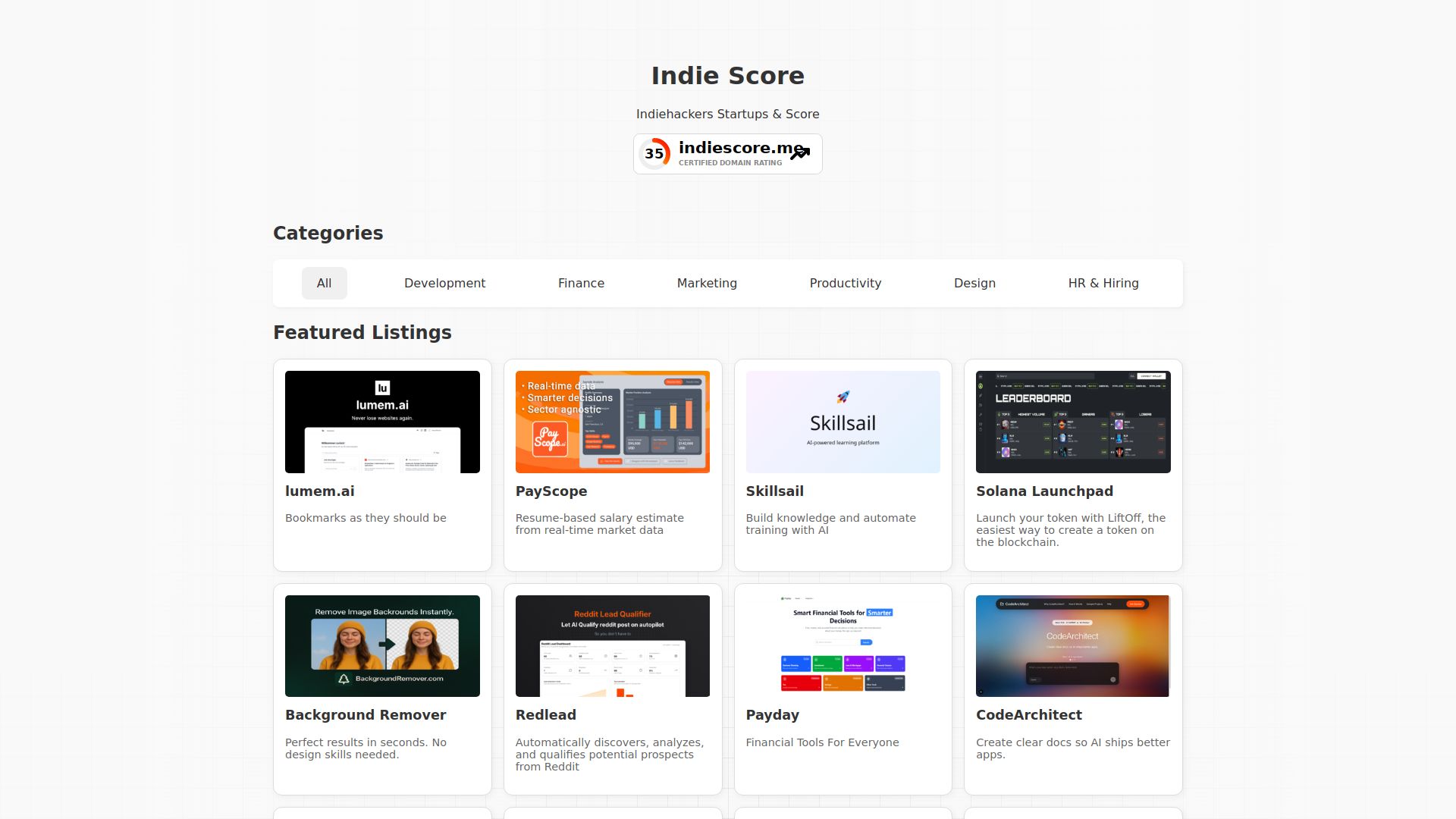This screenshot has width=1456, height=819.
Task: Open the Background Remover preview image
Action: coord(382,646)
